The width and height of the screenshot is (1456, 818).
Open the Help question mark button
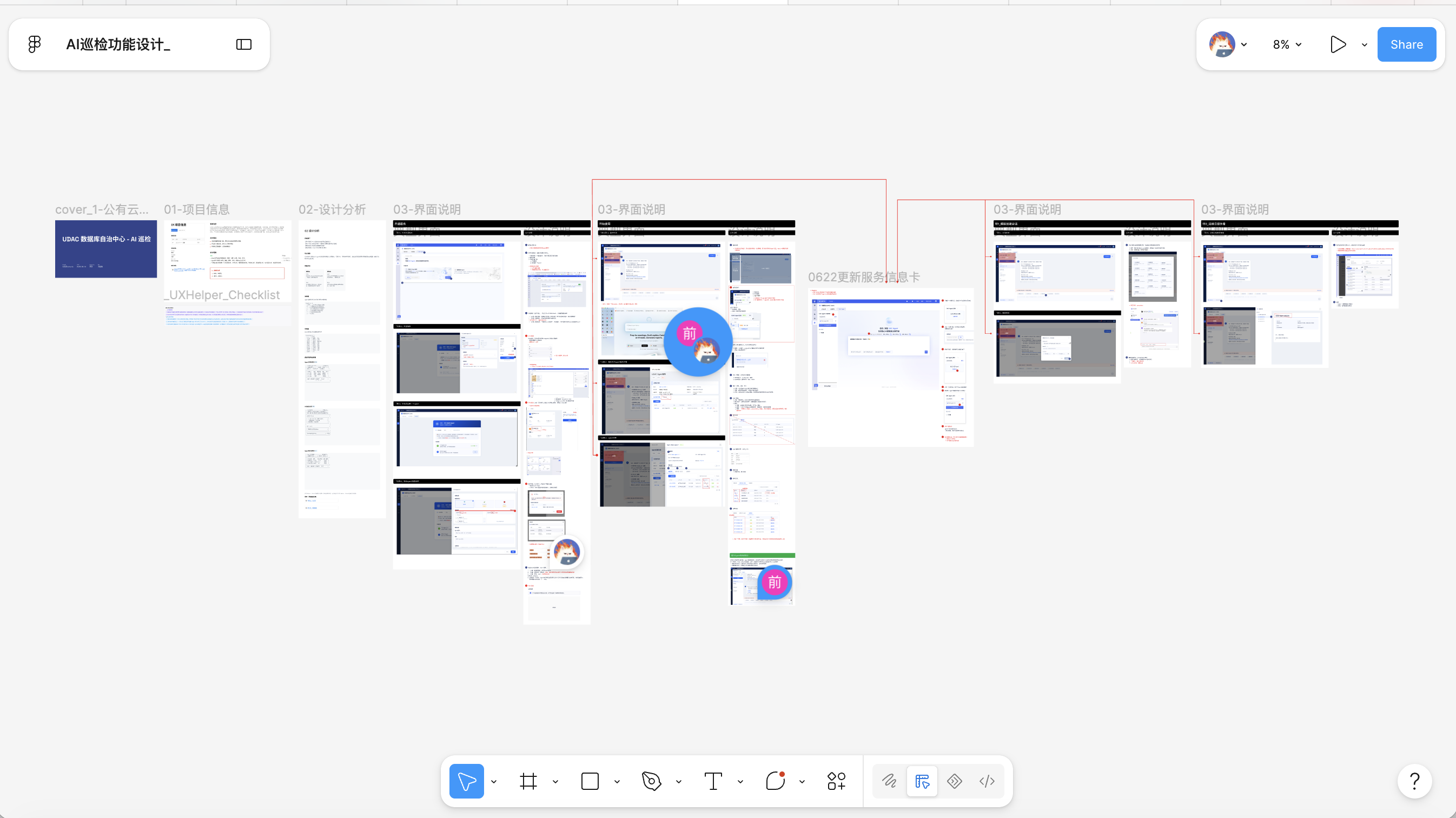[1415, 781]
